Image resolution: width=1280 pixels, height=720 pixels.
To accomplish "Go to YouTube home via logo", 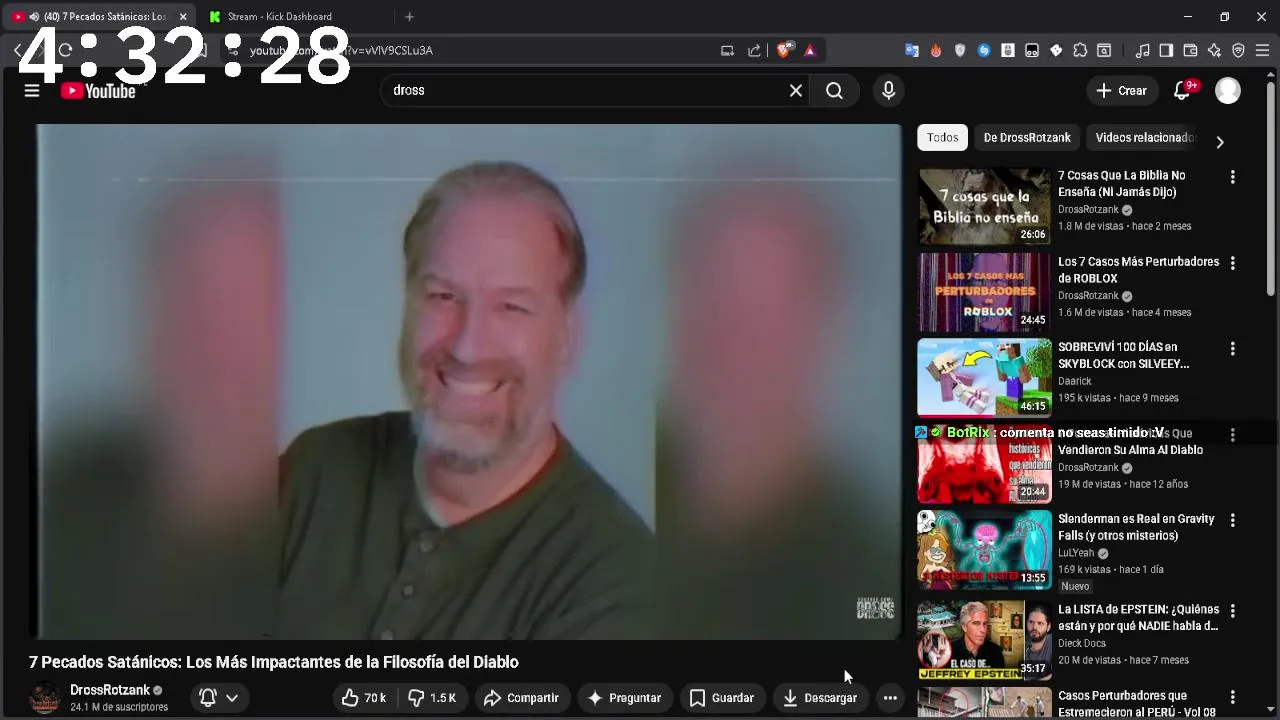I will (98, 91).
